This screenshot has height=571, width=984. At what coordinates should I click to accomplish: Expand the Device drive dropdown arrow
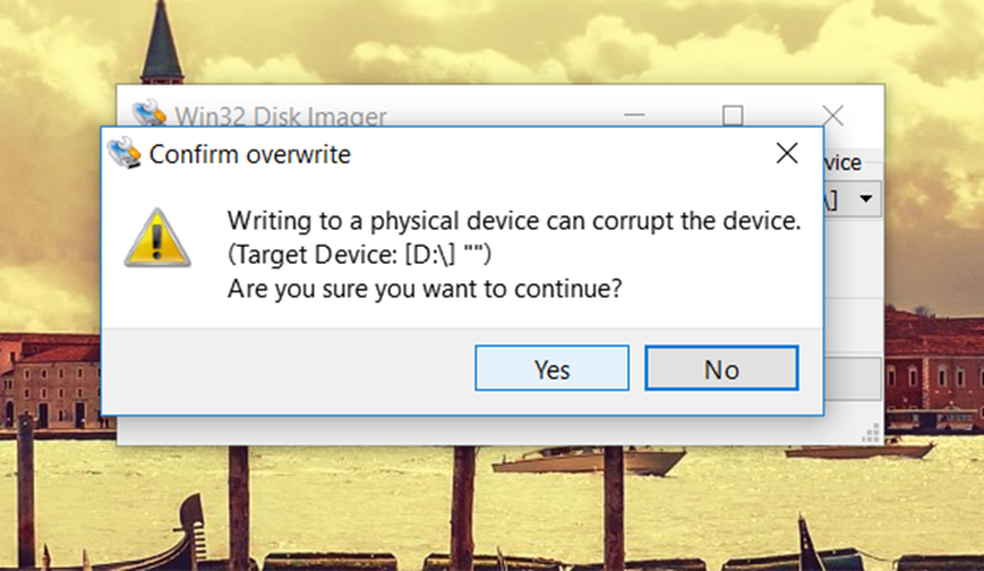tap(865, 199)
